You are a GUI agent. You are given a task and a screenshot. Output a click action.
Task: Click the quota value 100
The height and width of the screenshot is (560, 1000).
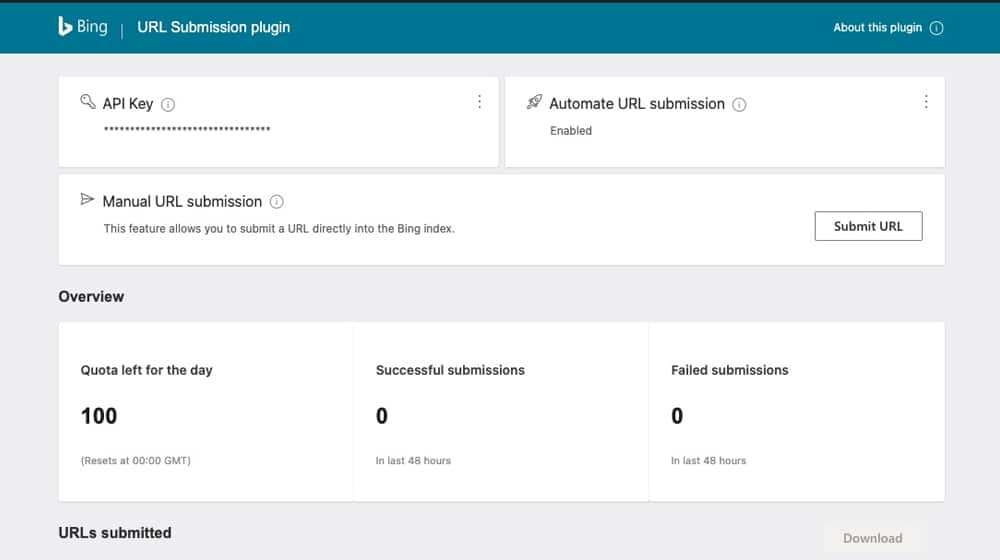click(x=99, y=416)
